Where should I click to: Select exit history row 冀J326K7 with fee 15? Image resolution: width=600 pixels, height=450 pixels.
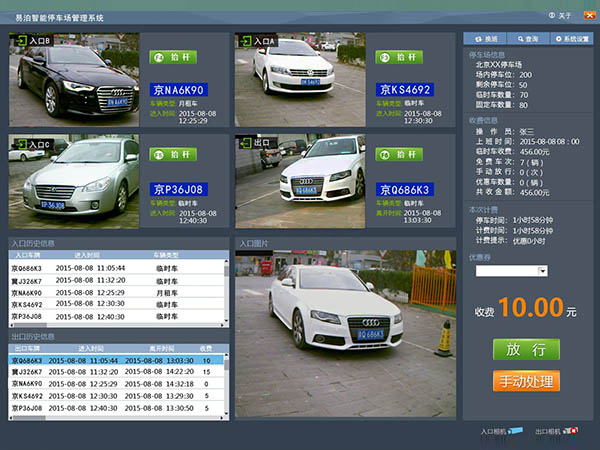click(x=116, y=372)
